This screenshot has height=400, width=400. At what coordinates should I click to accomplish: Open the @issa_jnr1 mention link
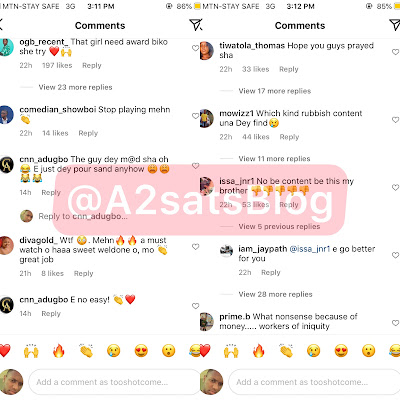[310, 249]
